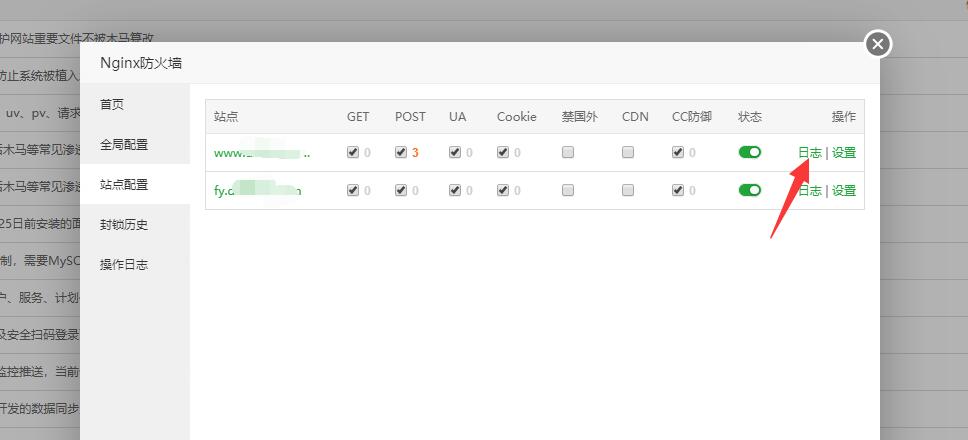Click the orange POST count 3
The image size is (968, 440).
(415, 153)
